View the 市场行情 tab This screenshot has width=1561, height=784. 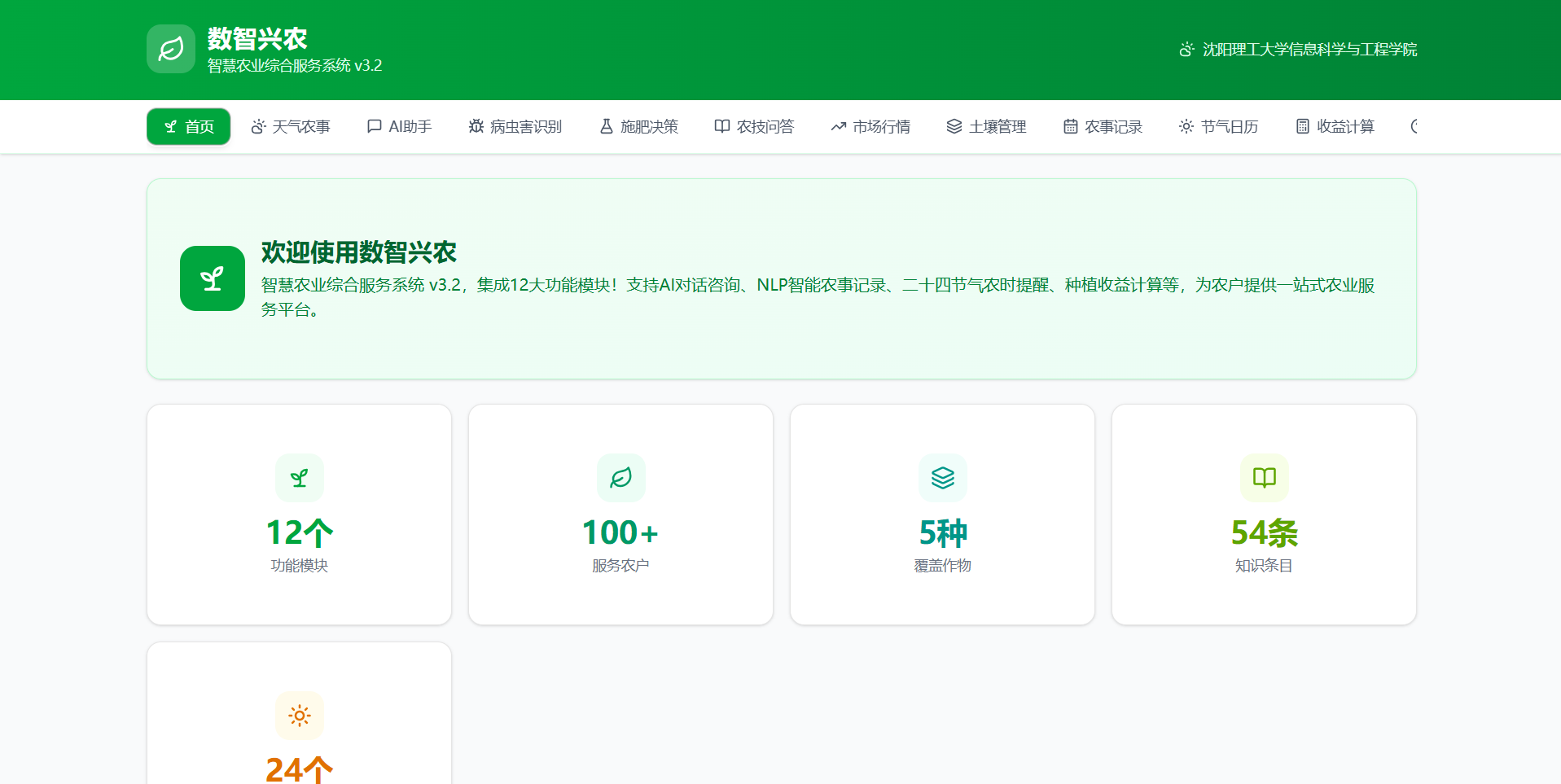[x=871, y=126]
